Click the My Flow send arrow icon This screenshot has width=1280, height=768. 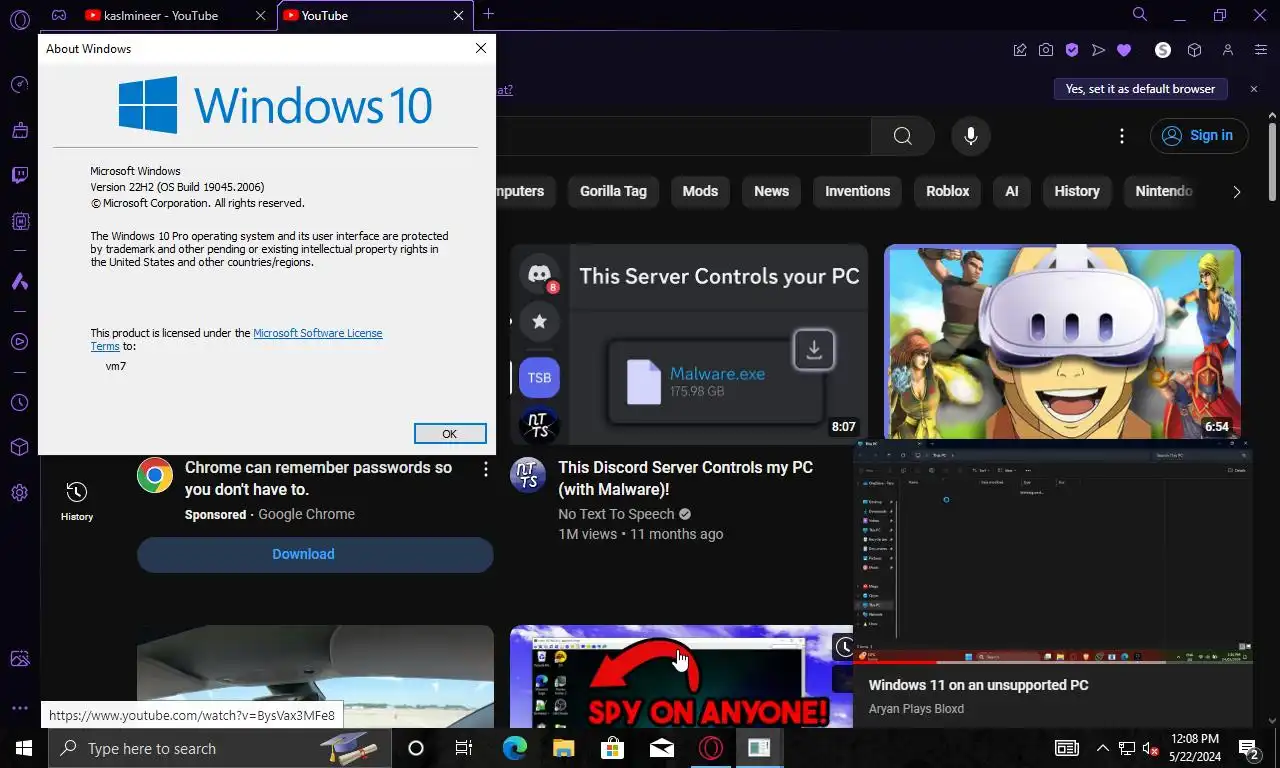click(x=1098, y=50)
